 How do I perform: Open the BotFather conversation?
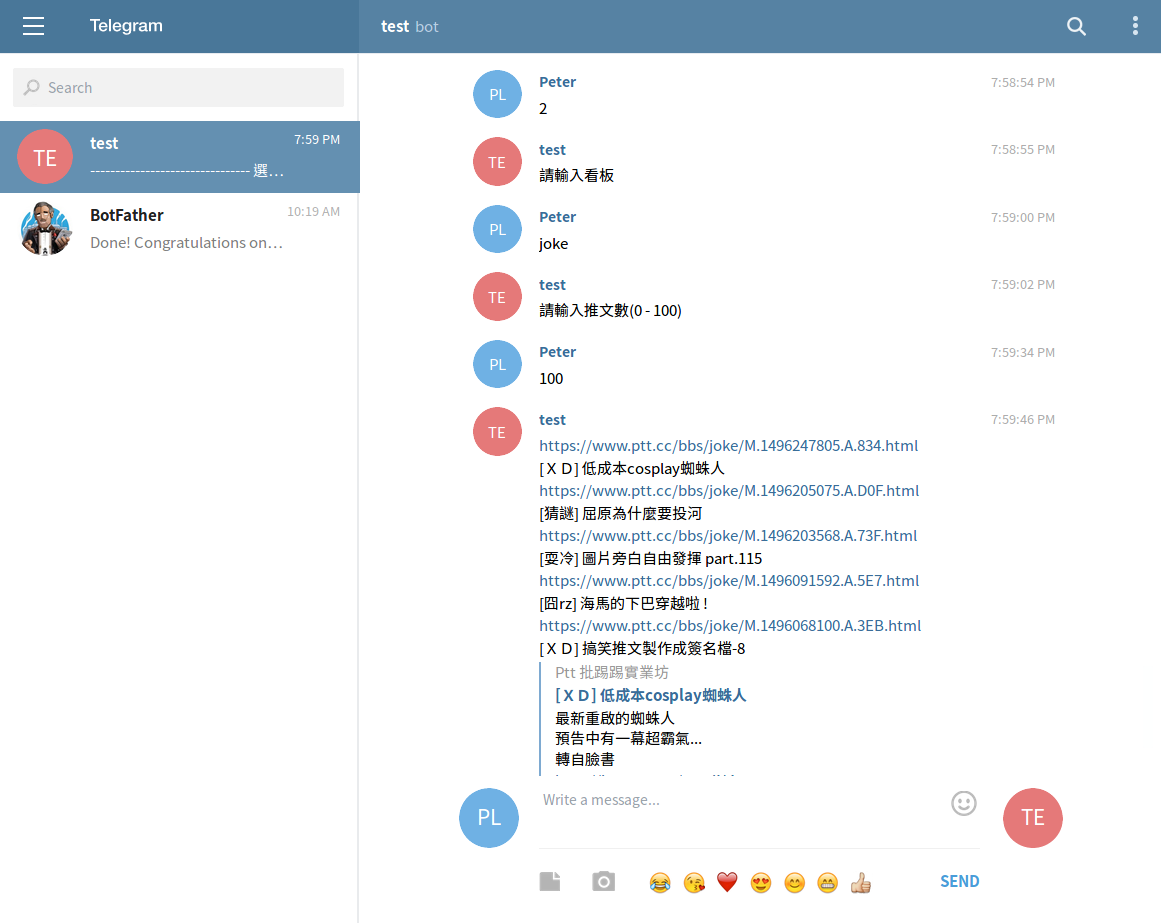click(180, 229)
